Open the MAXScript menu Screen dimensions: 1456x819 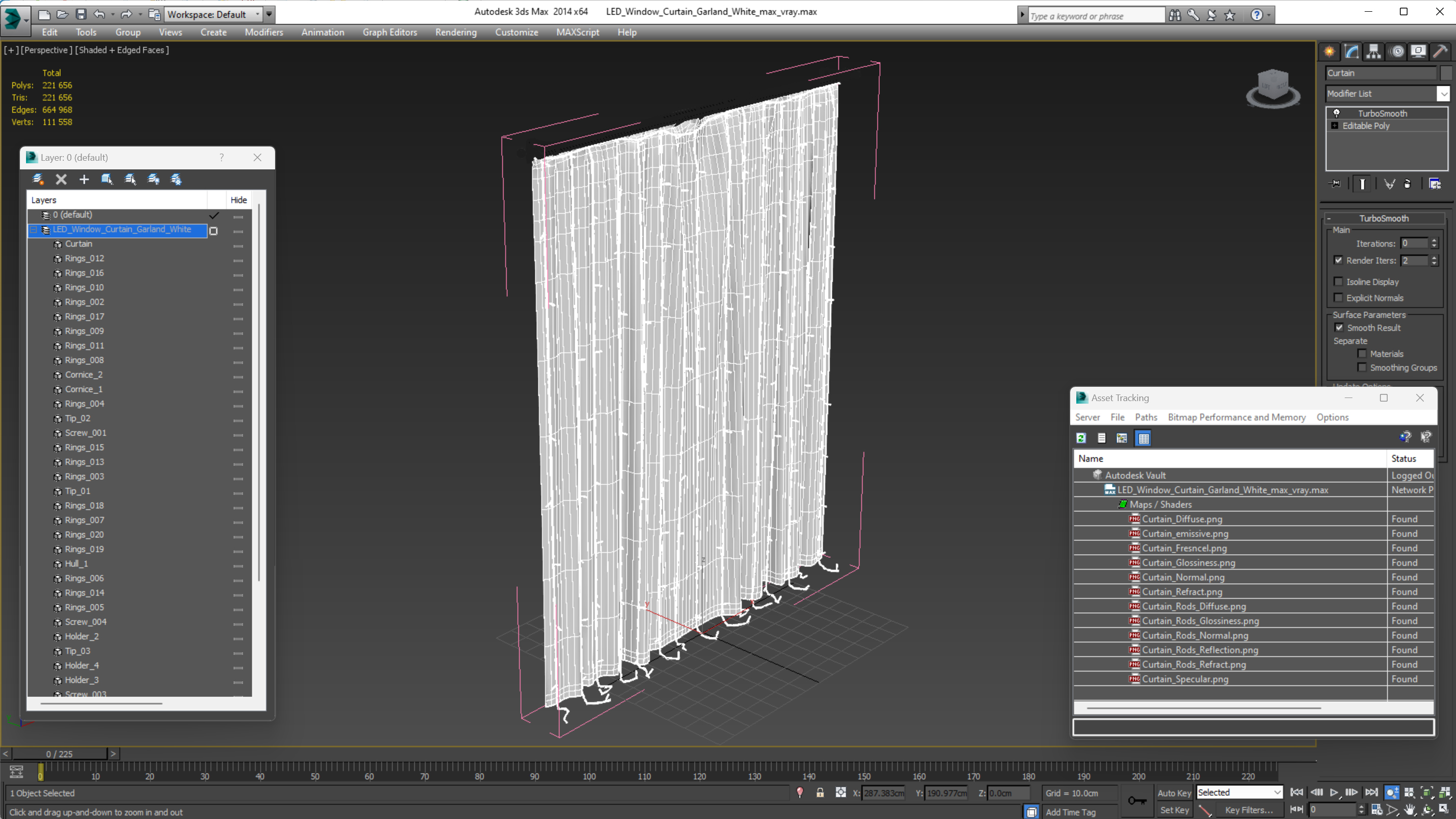(x=577, y=32)
